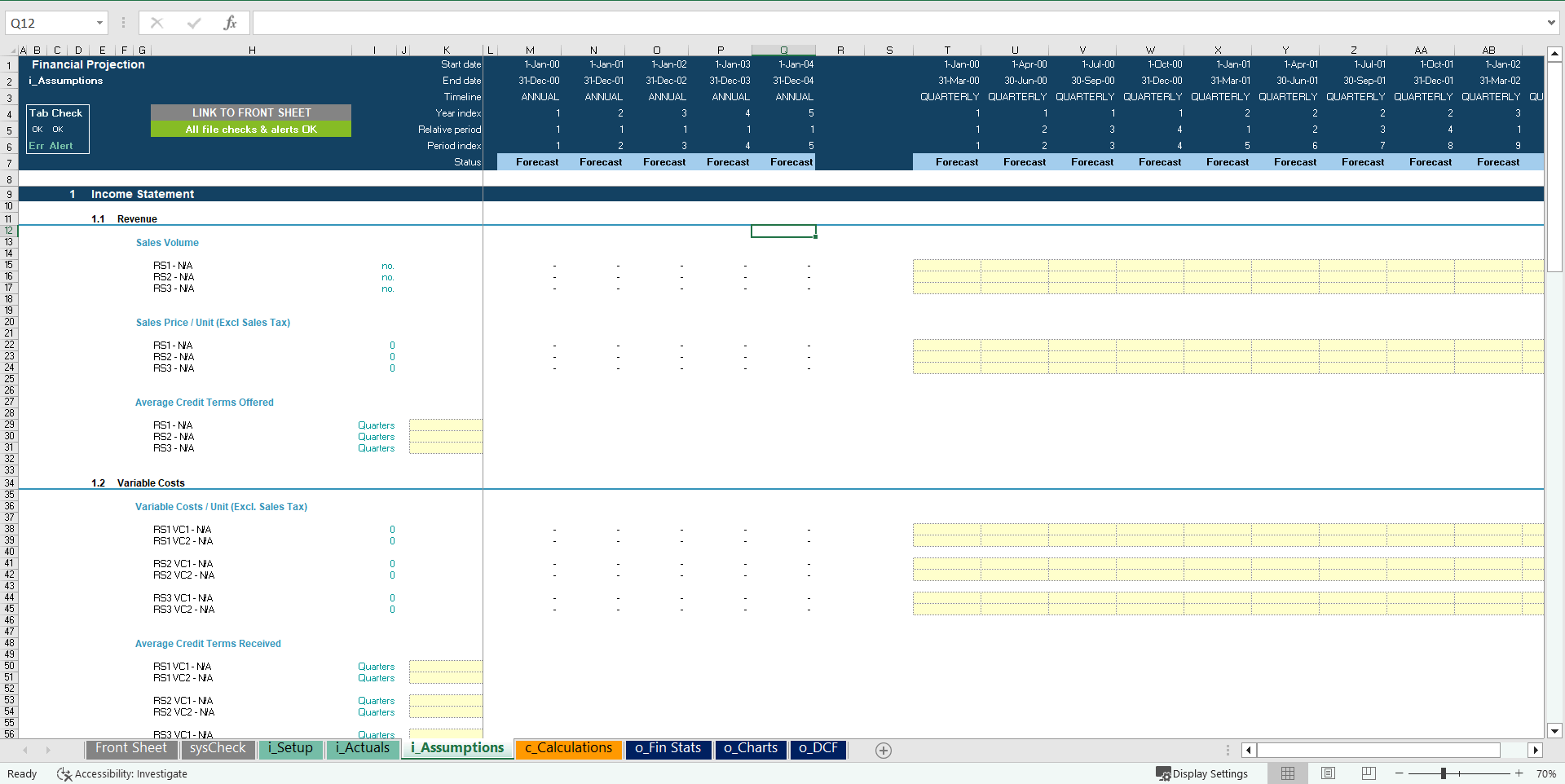Image resolution: width=1565 pixels, height=784 pixels.
Task: Switch to Page Layout view icon
Action: pos(1328,773)
